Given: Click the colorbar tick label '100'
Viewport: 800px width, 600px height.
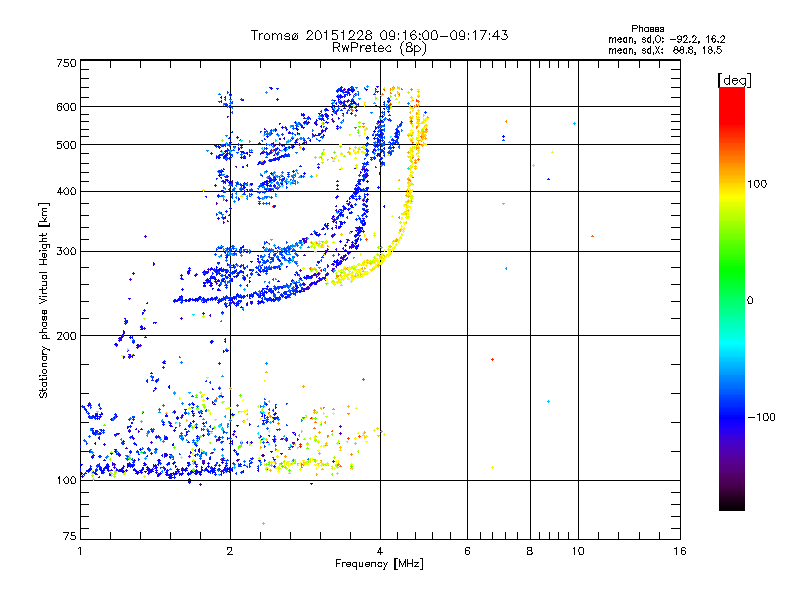Looking at the screenshot, I should click(757, 184).
